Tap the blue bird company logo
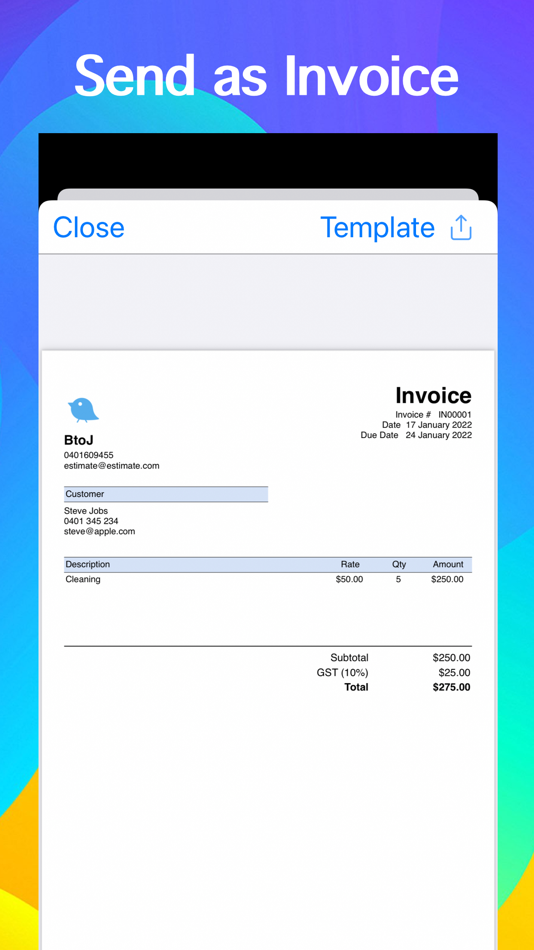 (83, 410)
